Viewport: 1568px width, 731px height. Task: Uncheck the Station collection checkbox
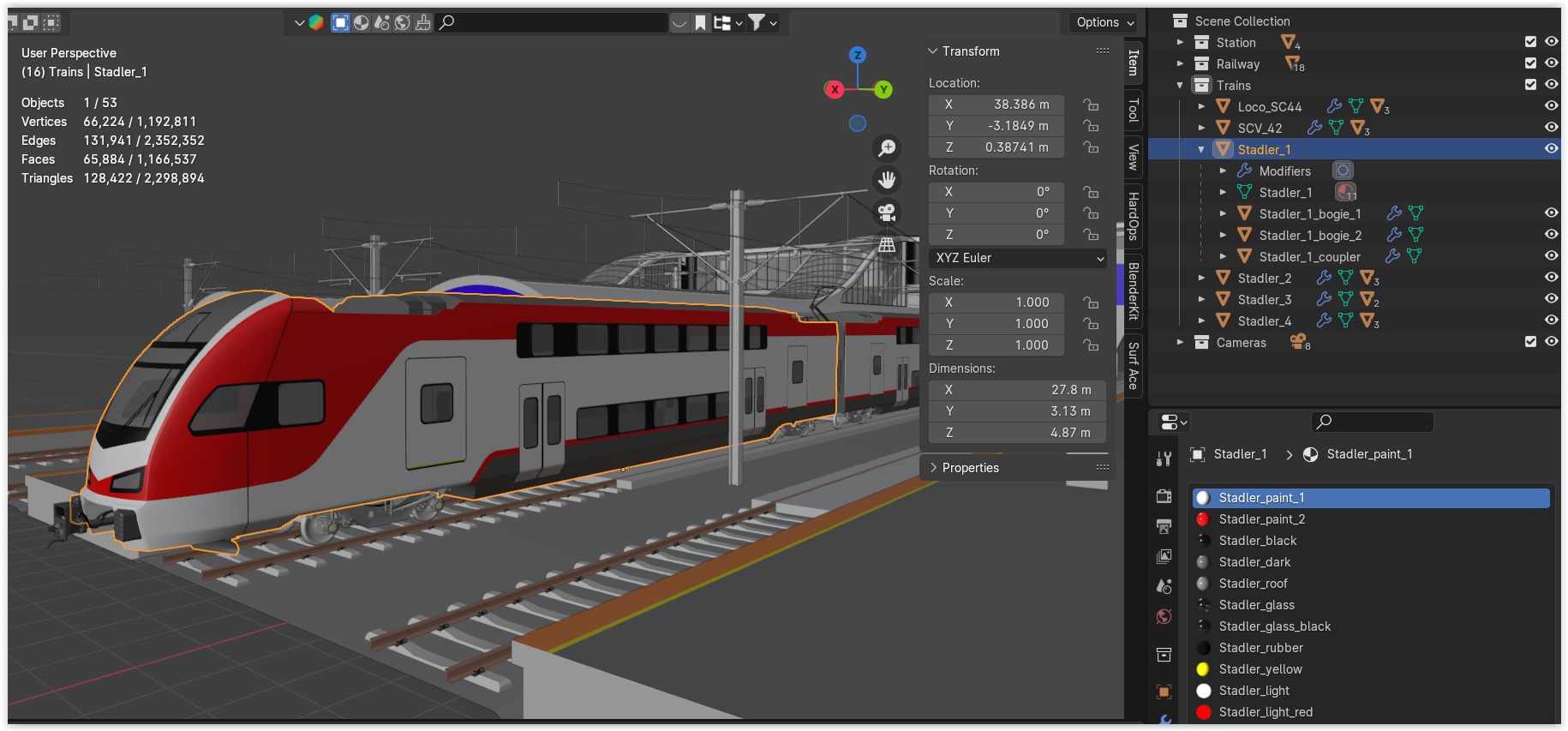pos(1530,41)
